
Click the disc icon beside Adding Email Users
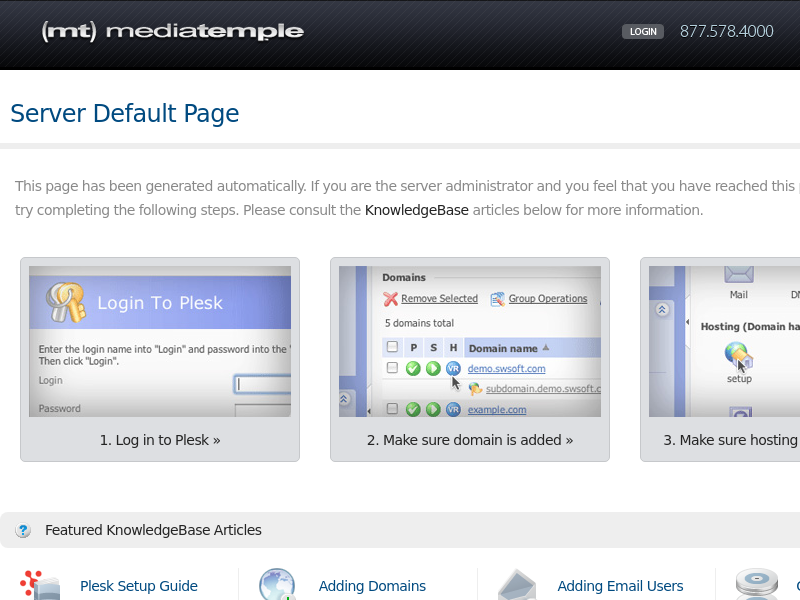point(757,584)
